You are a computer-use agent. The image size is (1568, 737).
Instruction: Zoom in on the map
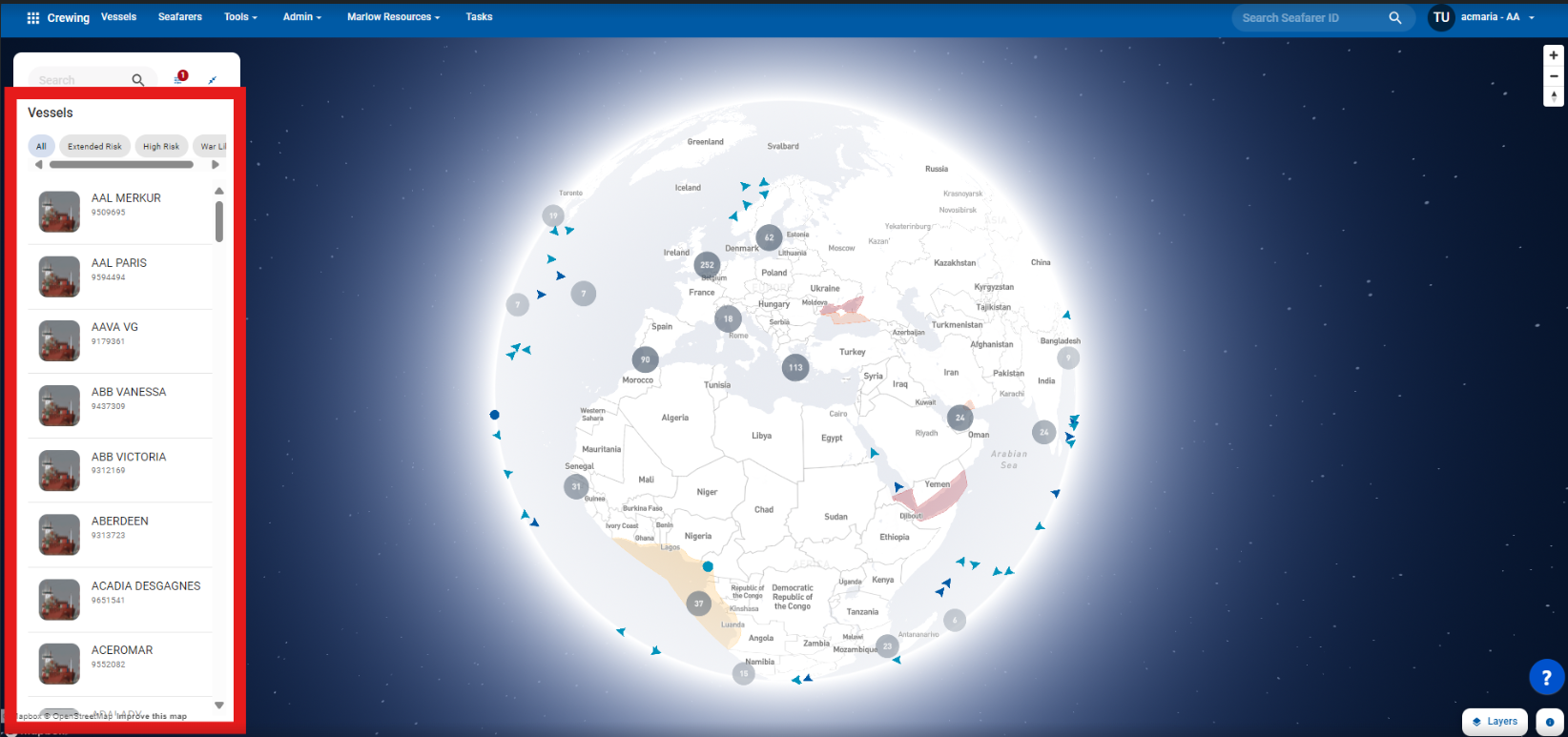pyautogui.click(x=1554, y=55)
